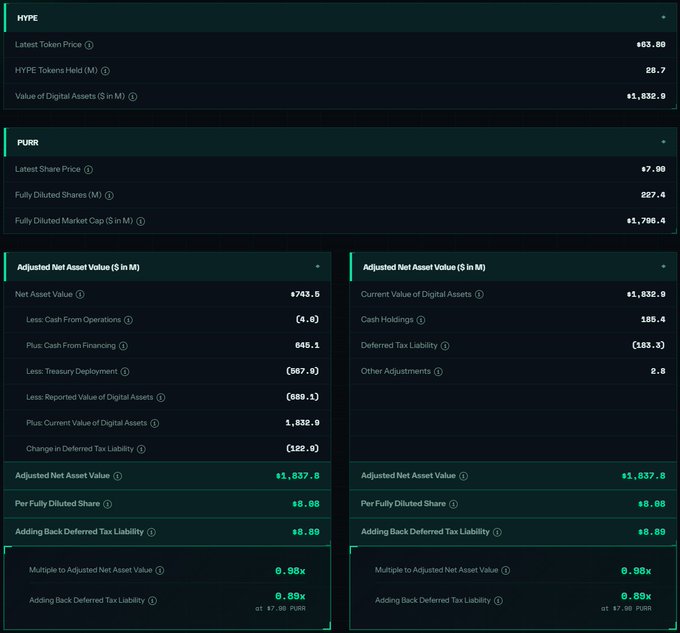The width and height of the screenshot is (680, 633).
Task: Click the Fully Diluted Market Cap ($ in M) label
Action: (74, 221)
